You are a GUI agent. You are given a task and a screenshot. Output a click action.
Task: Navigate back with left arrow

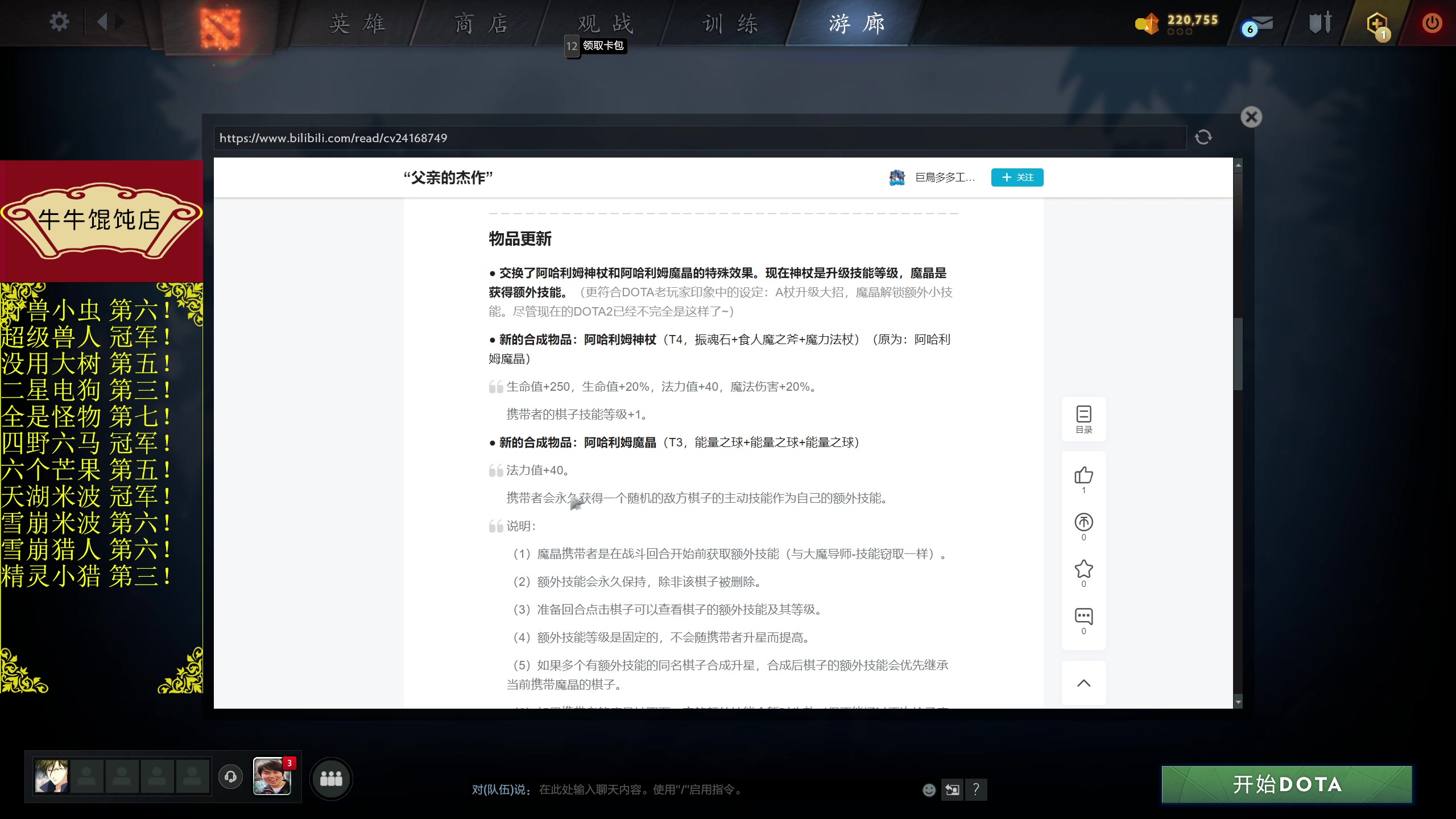pyautogui.click(x=102, y=22)
